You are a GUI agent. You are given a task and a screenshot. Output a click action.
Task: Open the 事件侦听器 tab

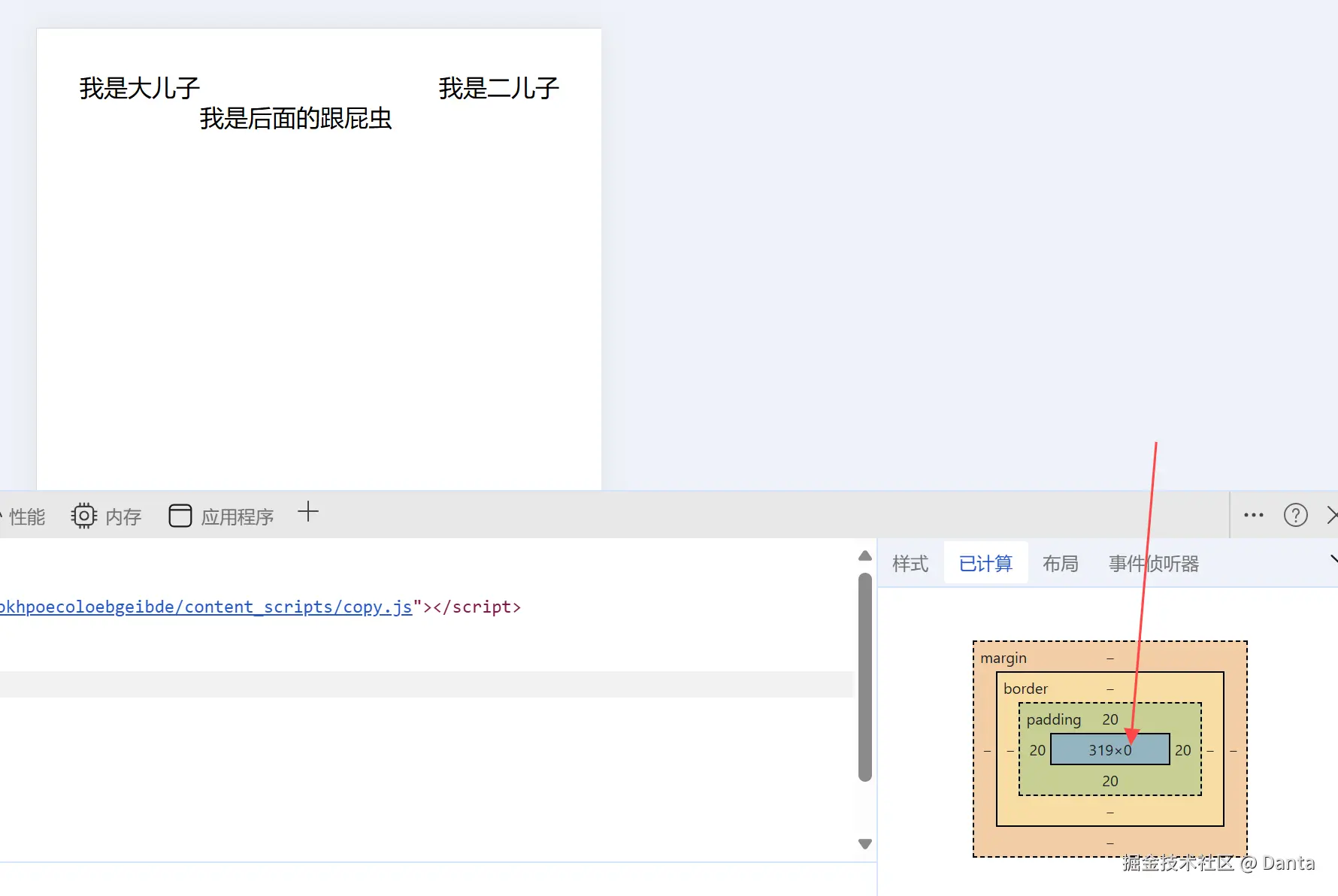pyautogui.click(x=1153, y=564)
